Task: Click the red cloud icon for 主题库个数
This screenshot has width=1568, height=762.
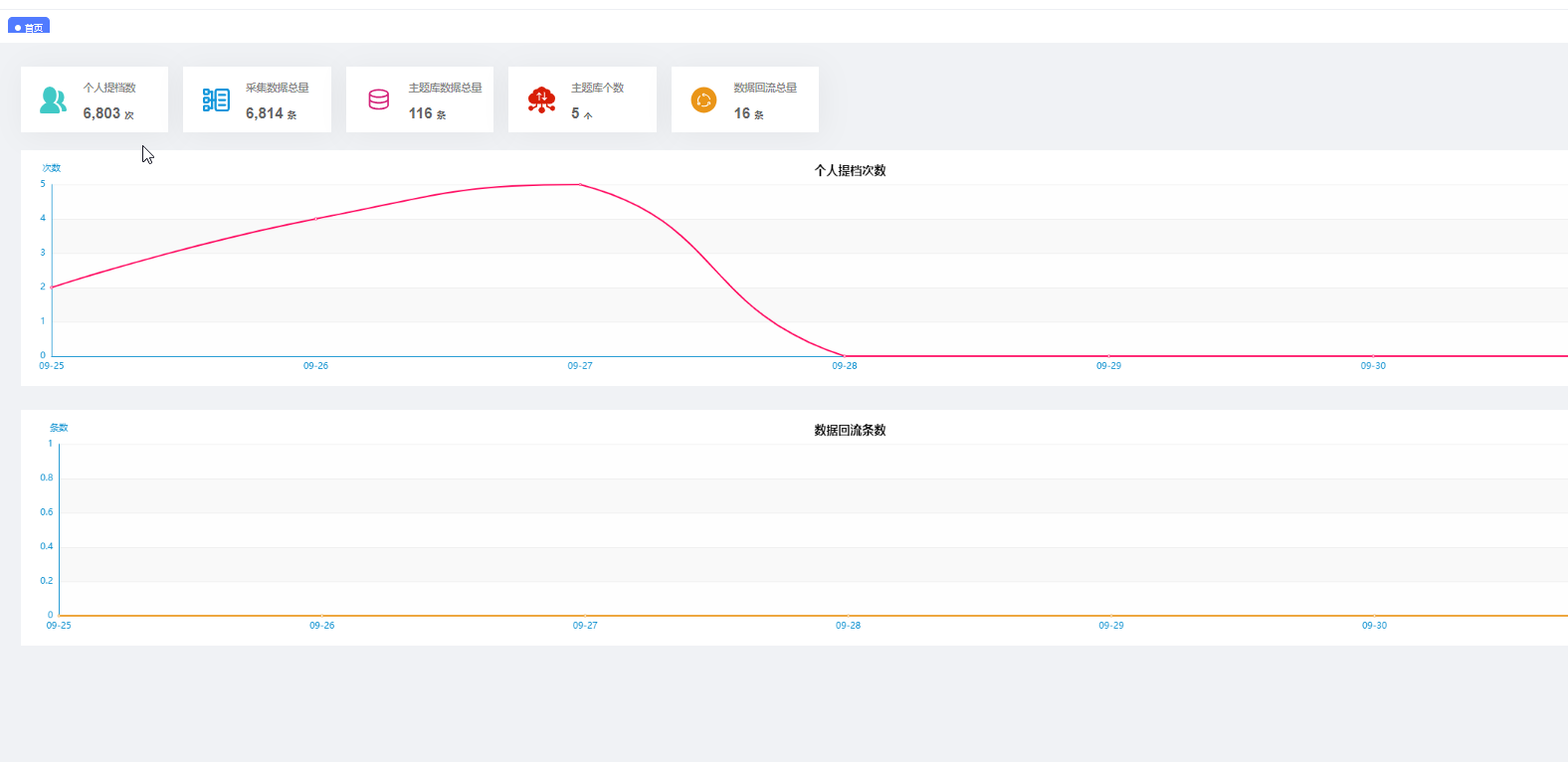Action: pyautogui.click(x=541, y=99)
